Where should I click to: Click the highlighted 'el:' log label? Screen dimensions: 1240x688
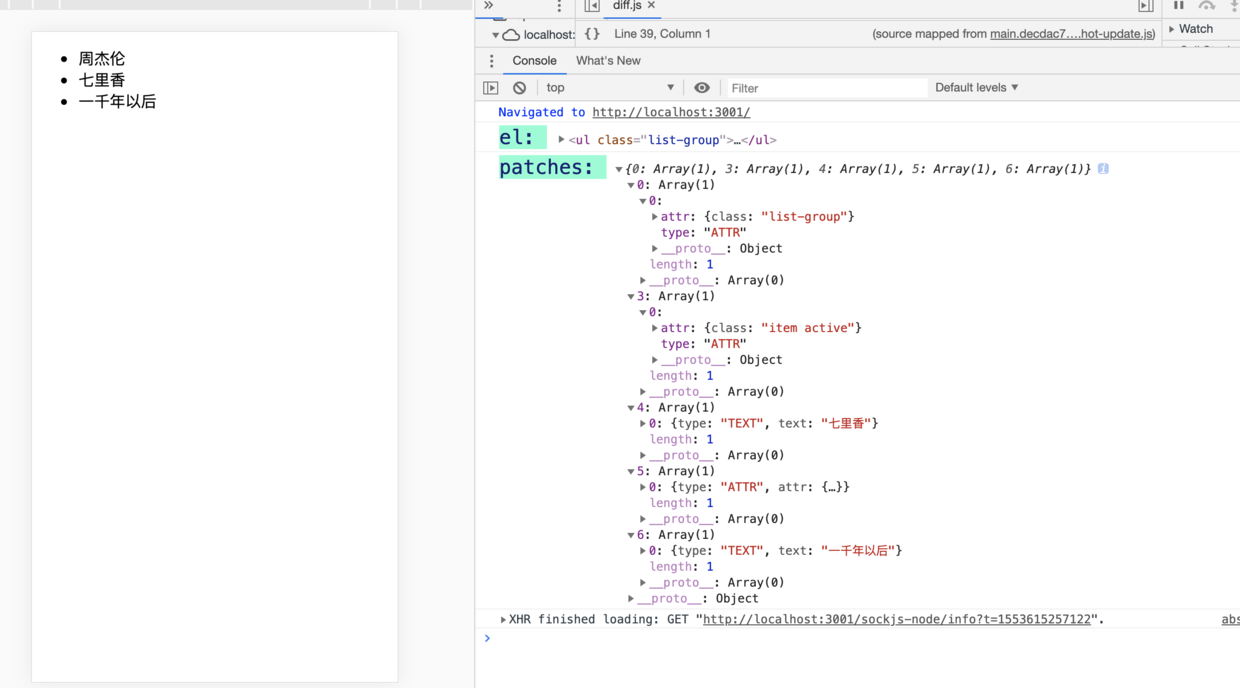tap(522, 138)
